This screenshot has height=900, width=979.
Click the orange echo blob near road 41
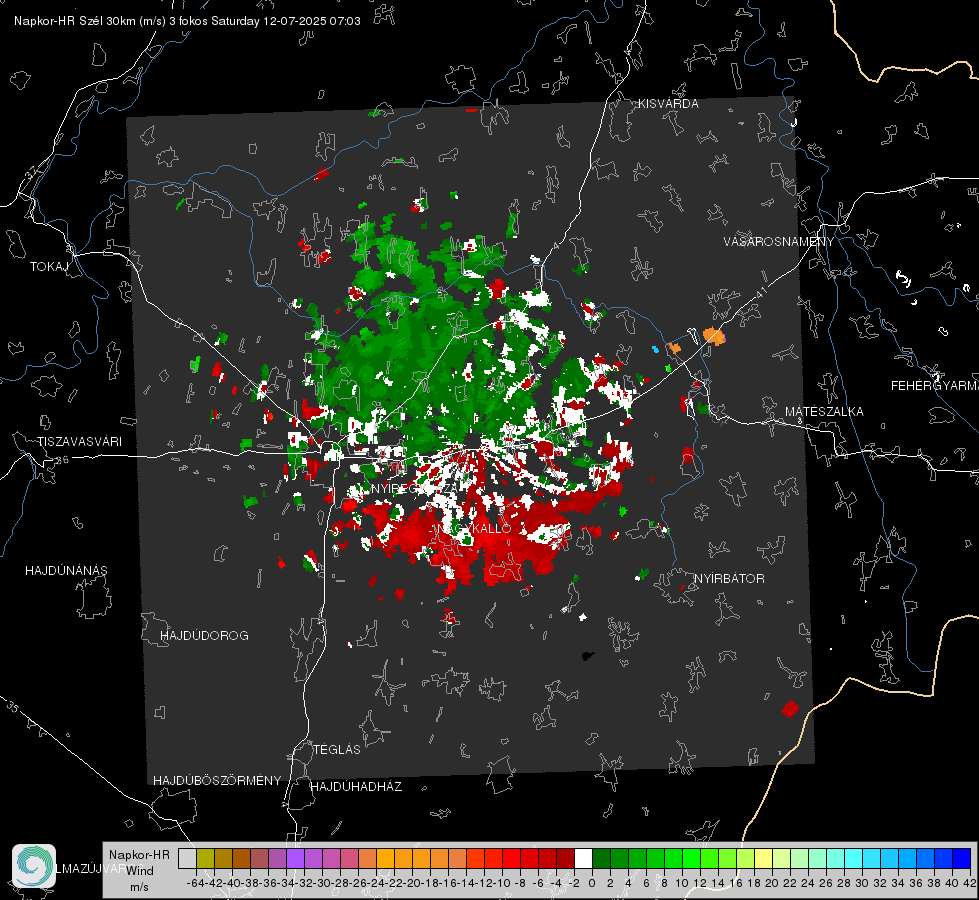714,336
